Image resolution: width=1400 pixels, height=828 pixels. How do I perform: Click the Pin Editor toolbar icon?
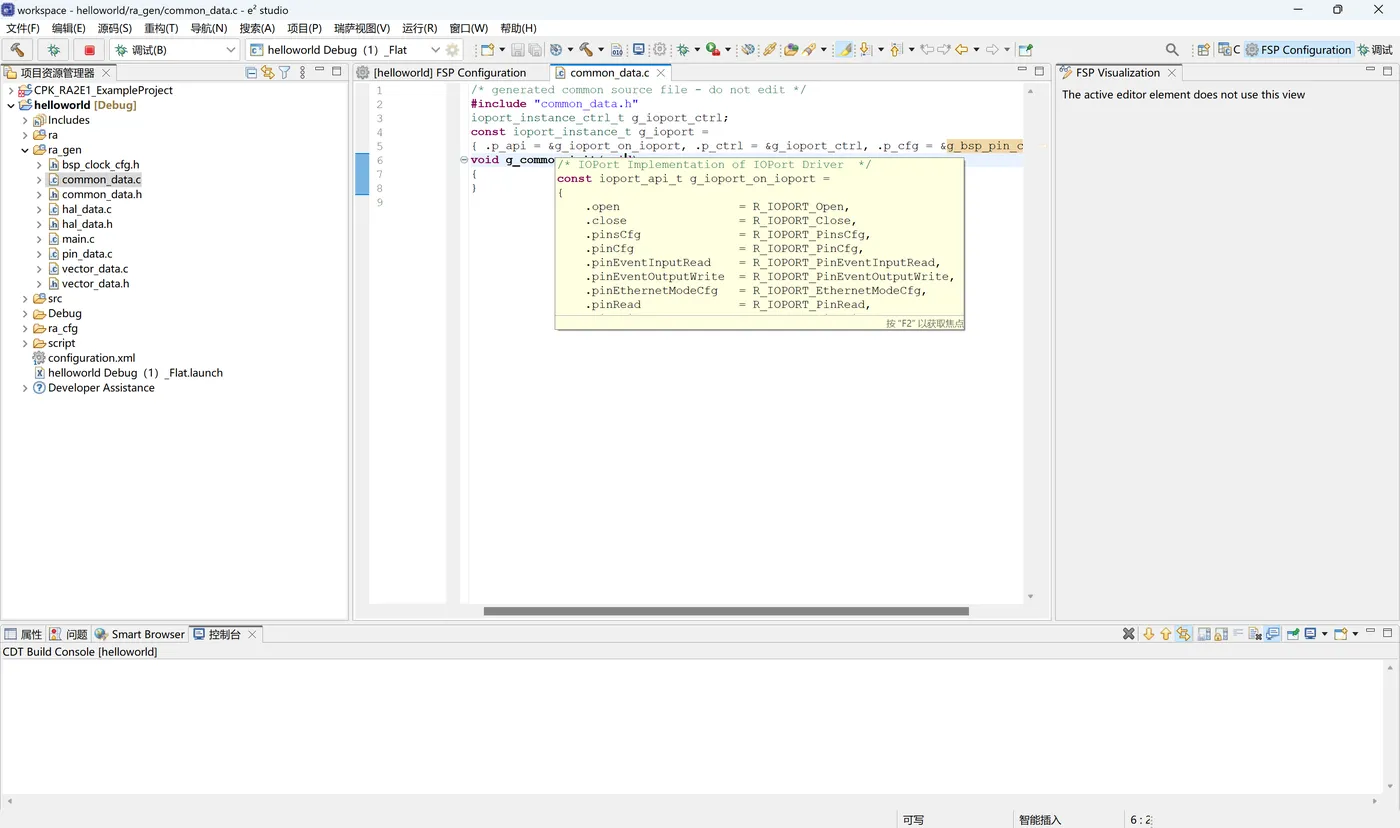point(1025,49)
